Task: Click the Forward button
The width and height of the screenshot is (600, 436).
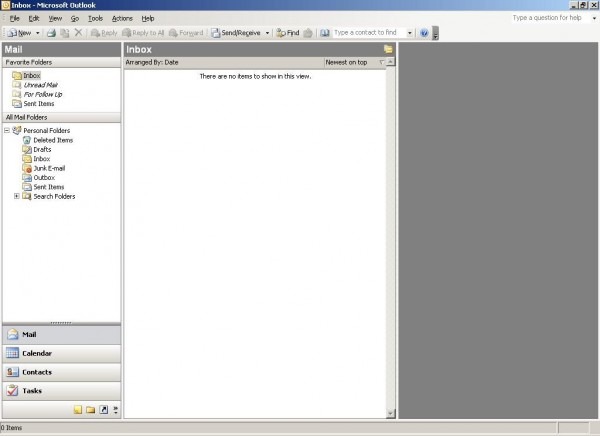Action: tap(186, 33)
